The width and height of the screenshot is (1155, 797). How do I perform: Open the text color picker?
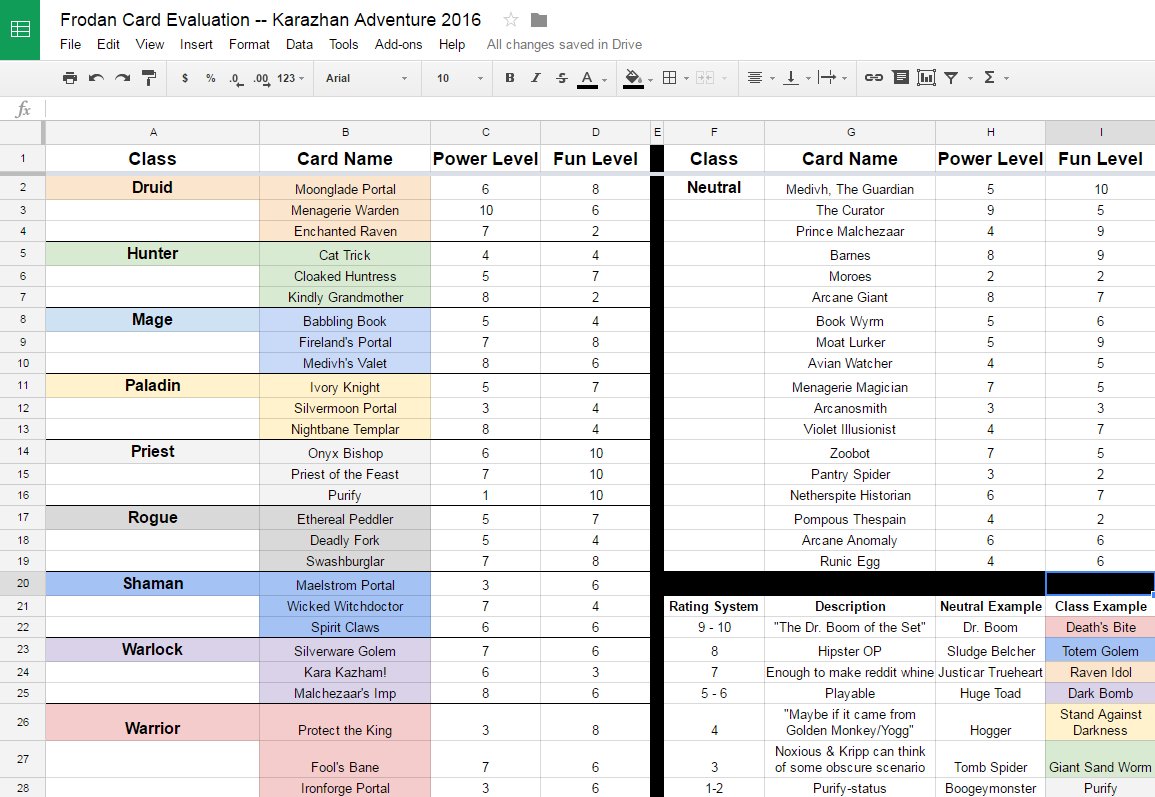pyautogui.click(x=587, y=78)
